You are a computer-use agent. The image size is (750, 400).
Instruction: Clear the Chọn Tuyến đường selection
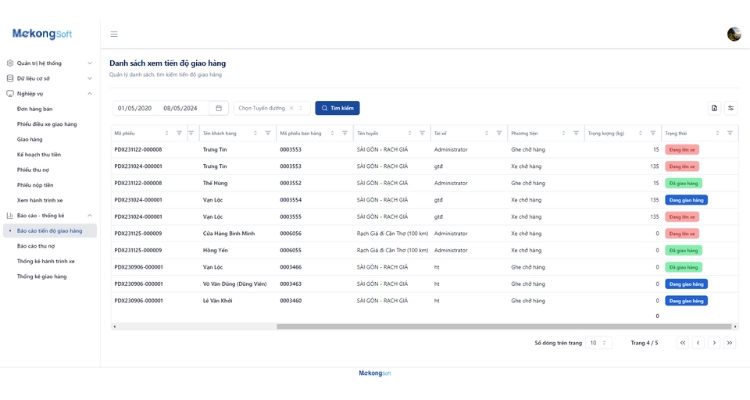(x=292, y=108)
